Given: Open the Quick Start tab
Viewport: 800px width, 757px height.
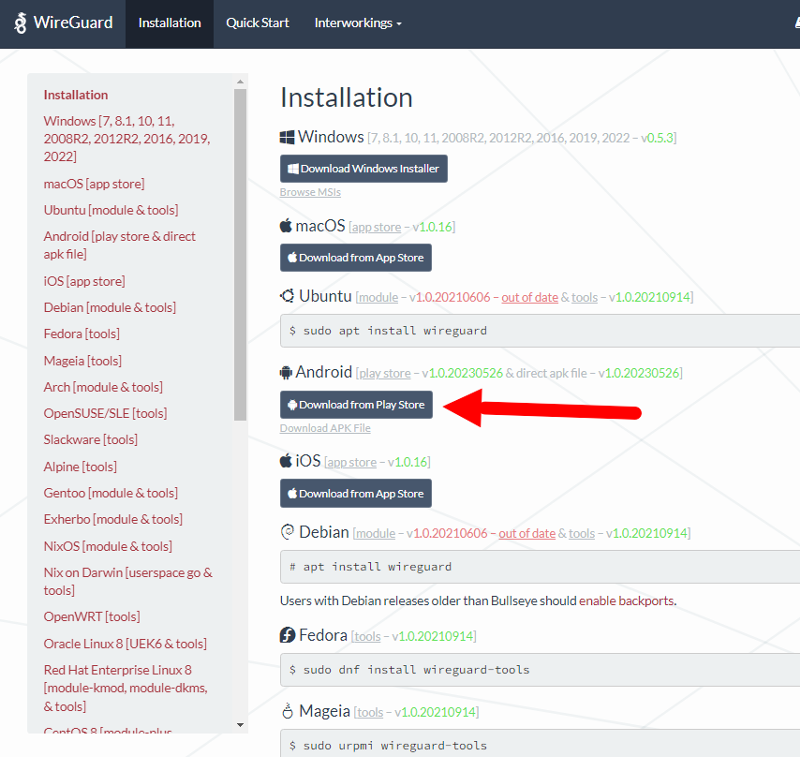Looking at the screenshot, I should [257, 23].
